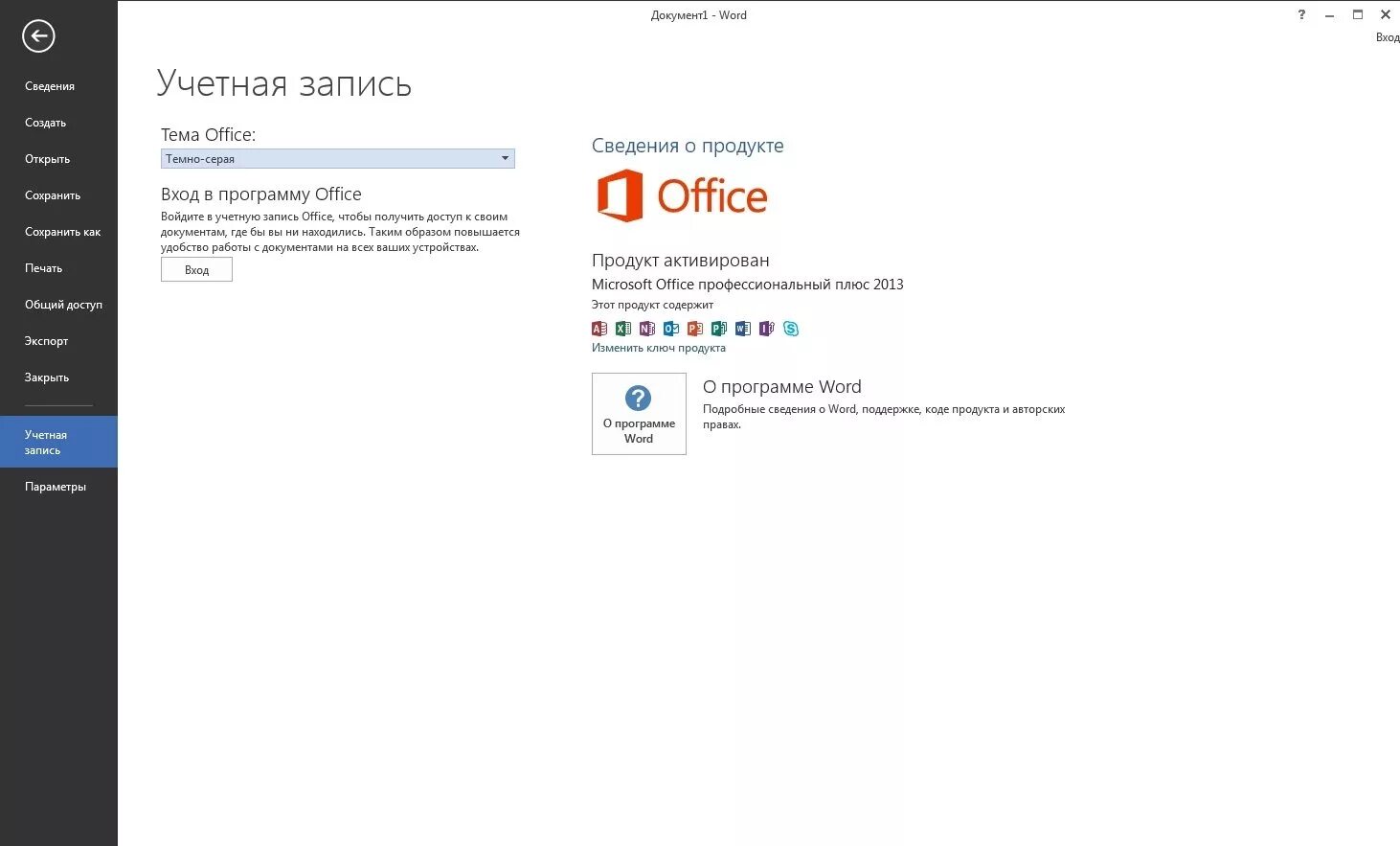1400x846 pixels.
Task: Click the PowerPoint icon under product contents
Action: (695, 329)
